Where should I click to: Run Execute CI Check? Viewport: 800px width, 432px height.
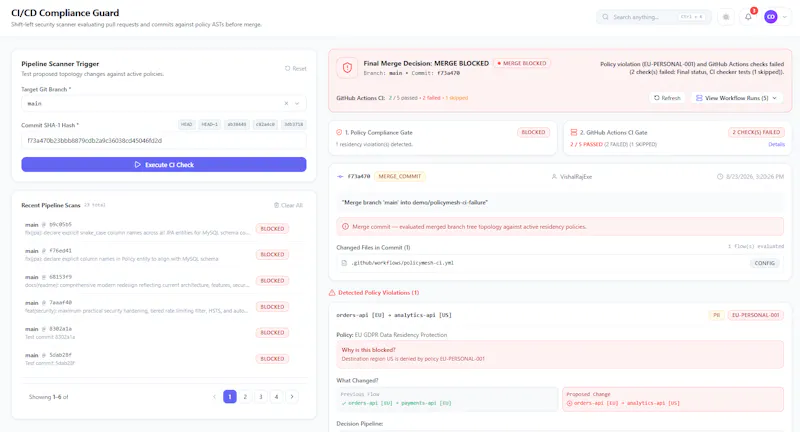coord(164,165)
